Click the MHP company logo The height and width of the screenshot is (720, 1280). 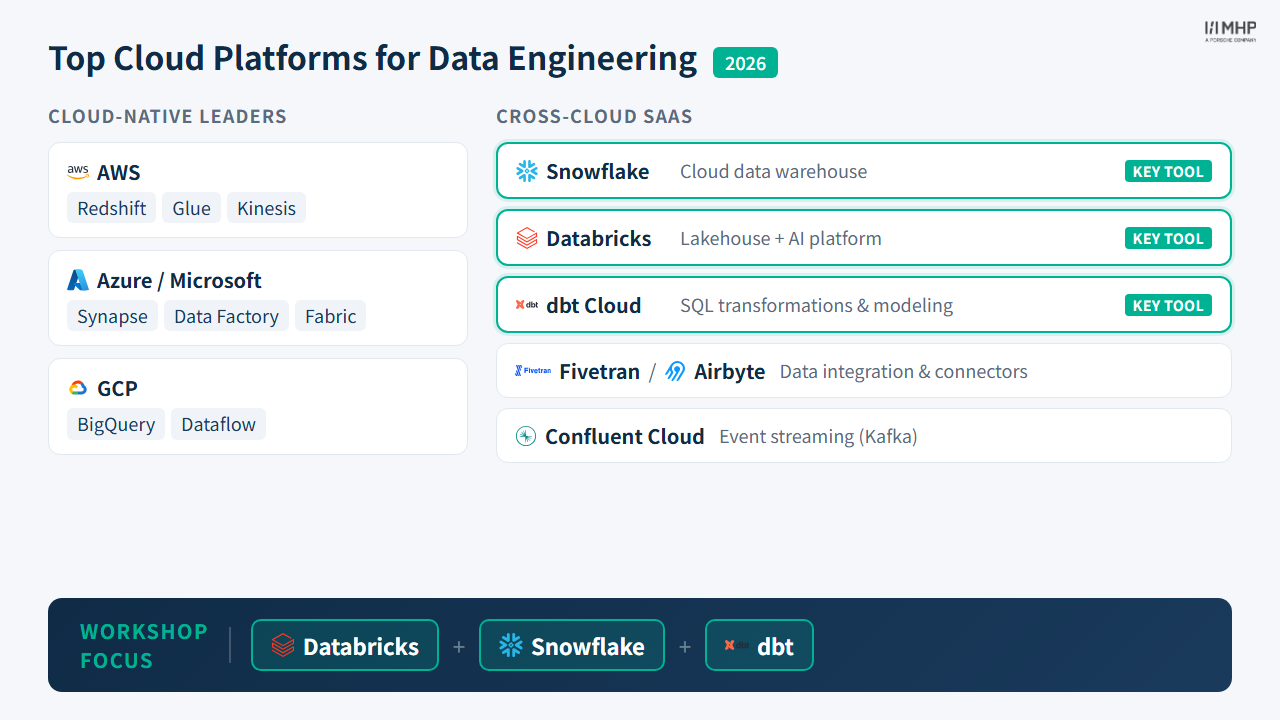tap(1230, 31)
